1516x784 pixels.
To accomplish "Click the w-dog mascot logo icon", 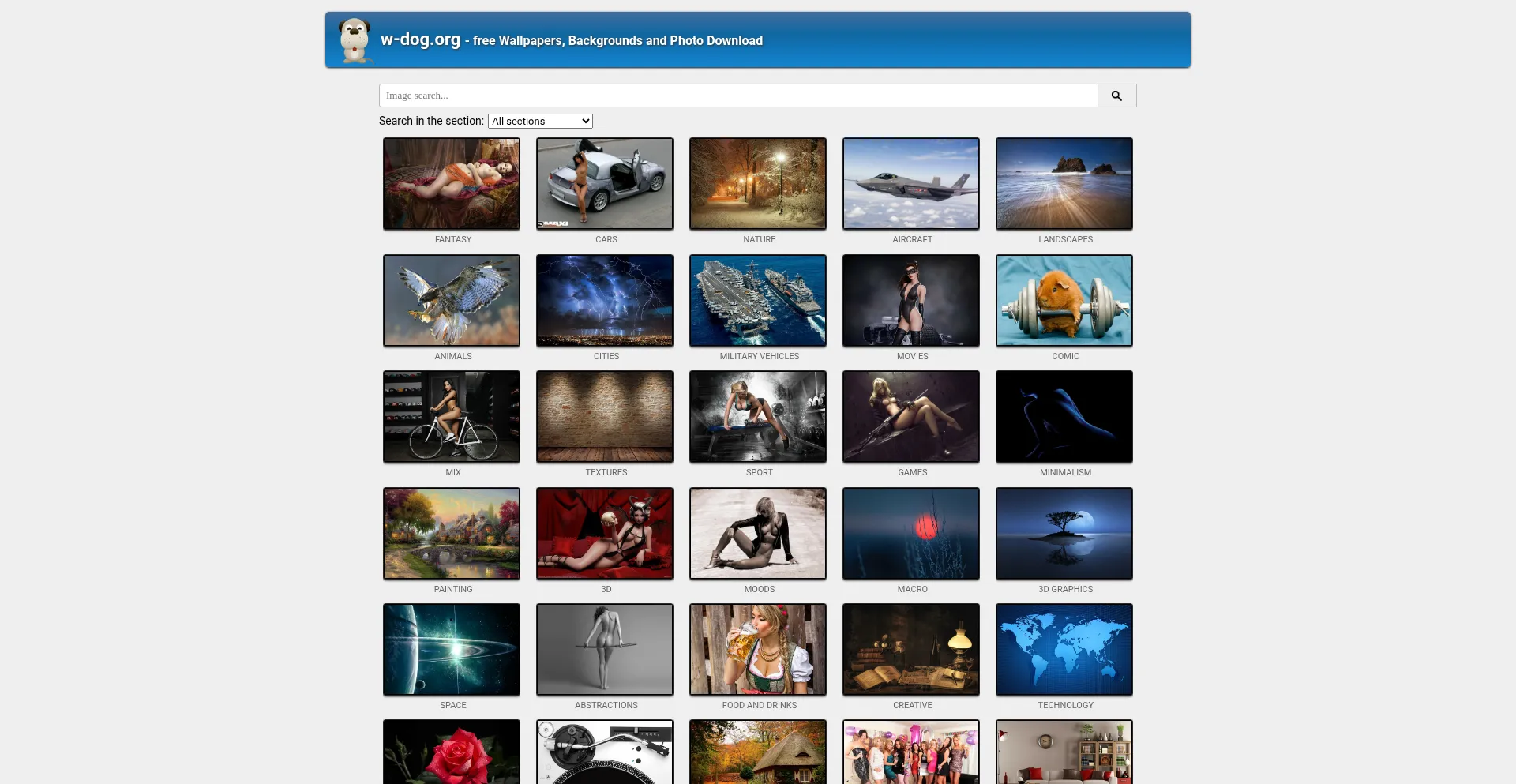I will pos(355,40).
